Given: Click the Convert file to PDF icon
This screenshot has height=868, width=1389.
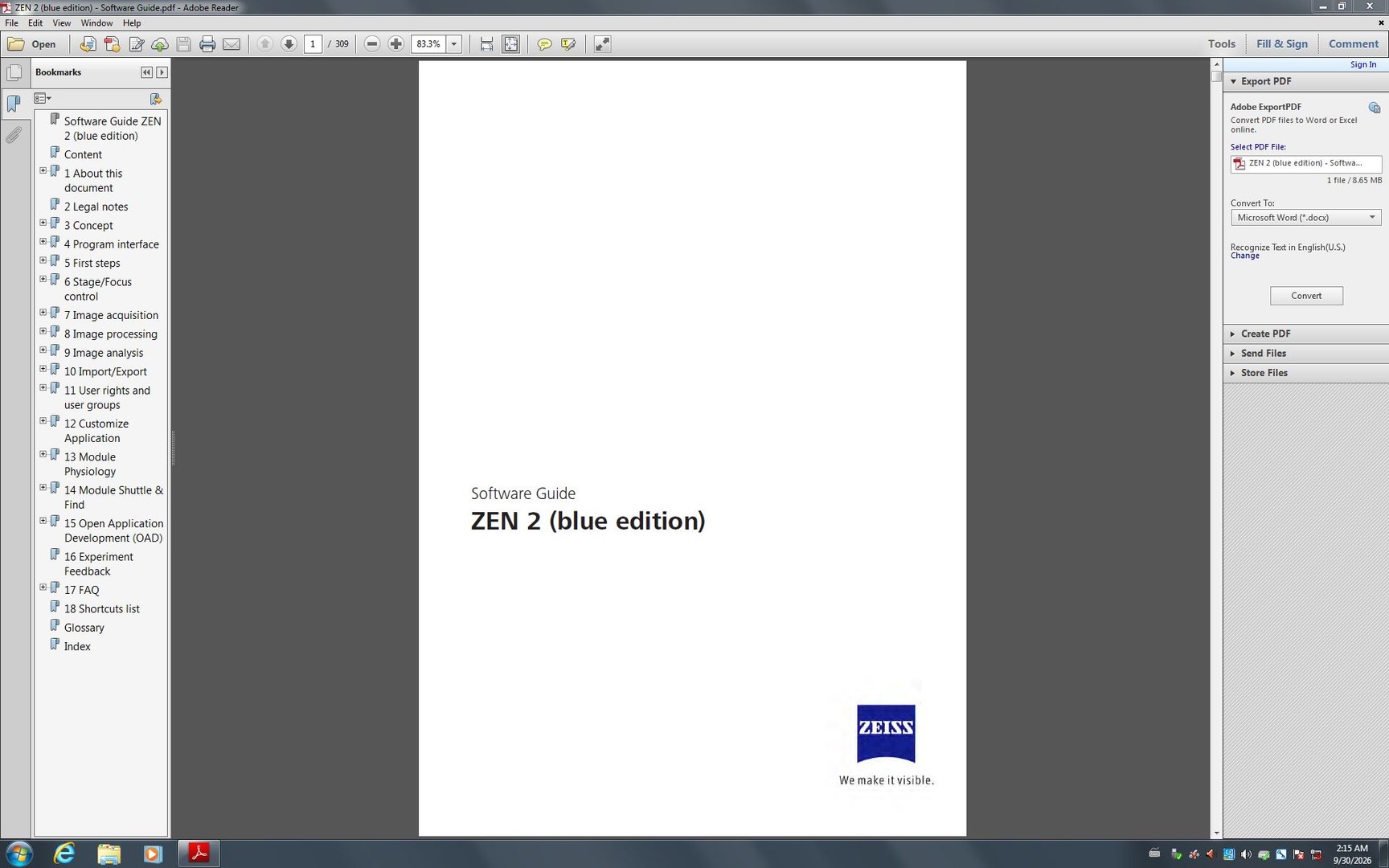Looking at the screenshot, I should pyautogui.click(x=113, y=44).
